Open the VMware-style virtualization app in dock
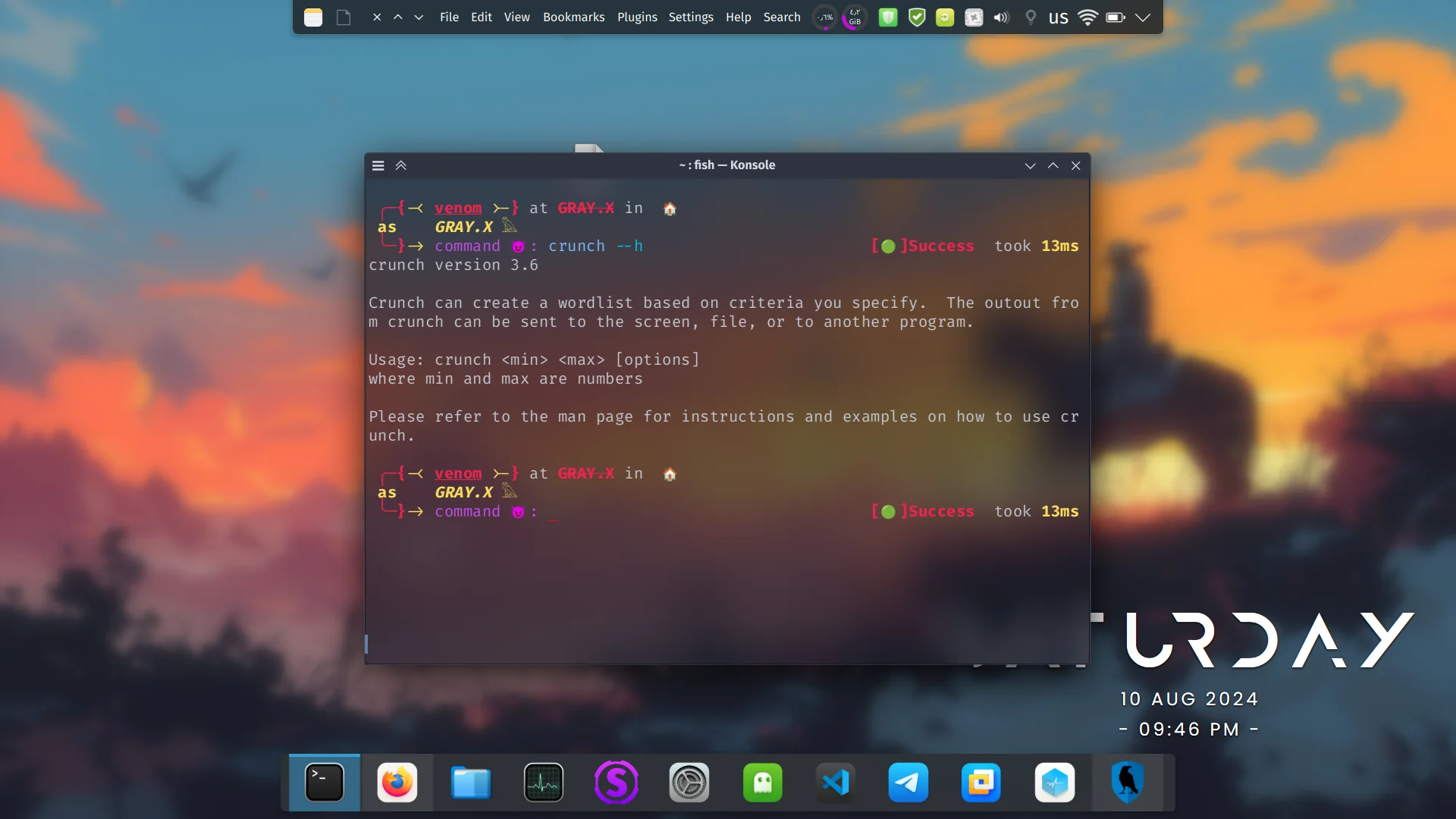Screen dimensions: 1456x819 pos(981,783)
